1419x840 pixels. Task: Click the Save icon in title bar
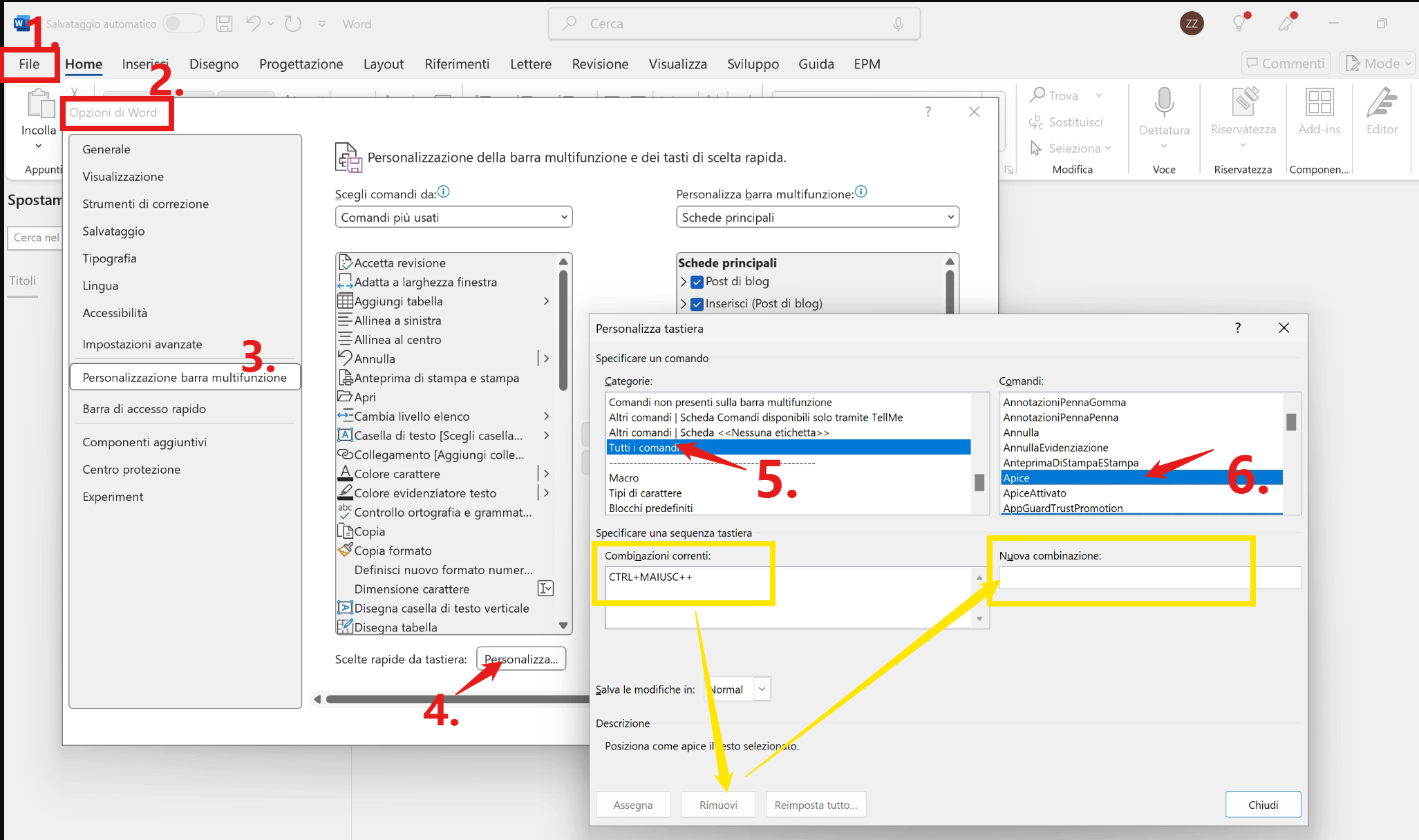225,23
